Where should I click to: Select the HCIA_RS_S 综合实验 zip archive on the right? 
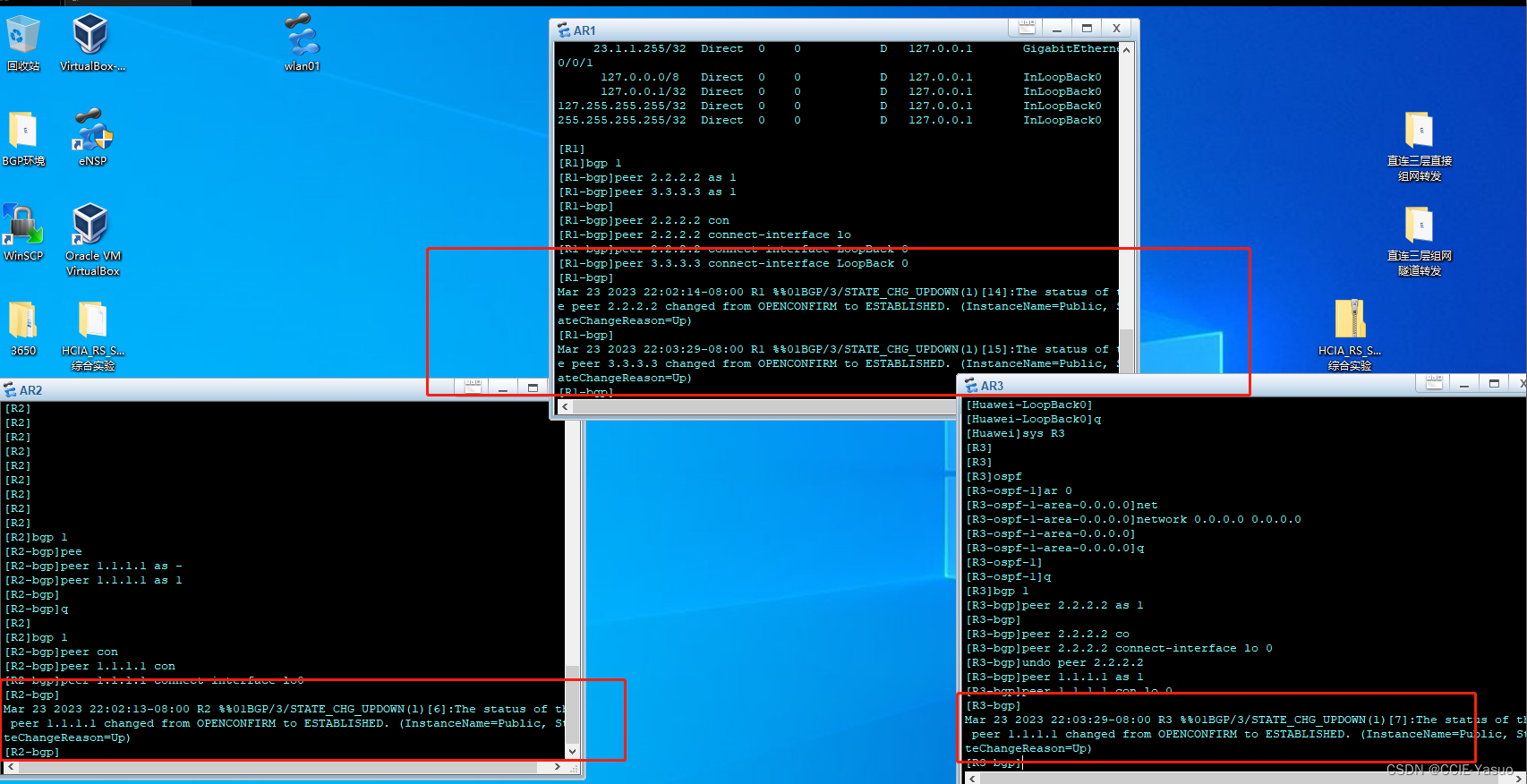[1350, 335]
